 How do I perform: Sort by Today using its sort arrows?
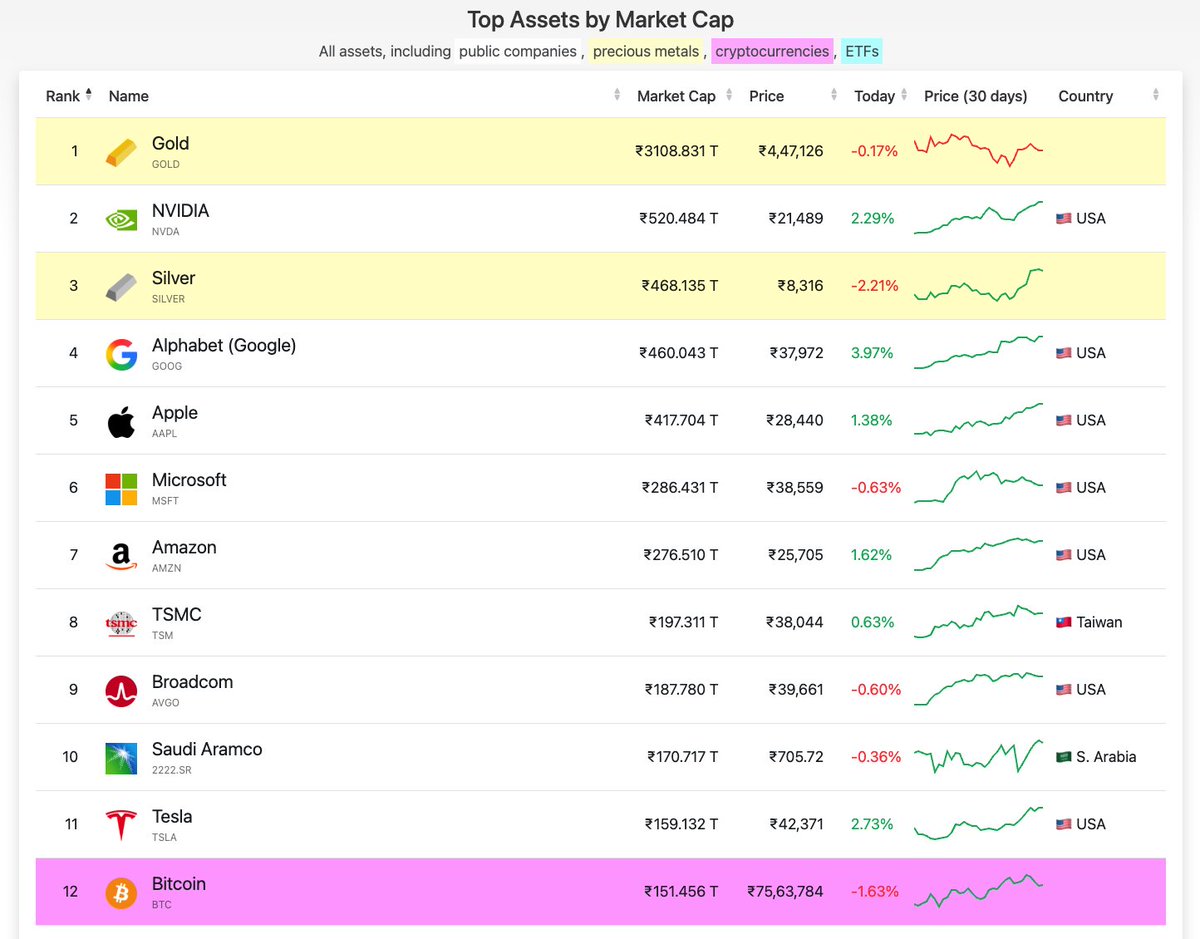pyautogui.click(x=904, y=96)
